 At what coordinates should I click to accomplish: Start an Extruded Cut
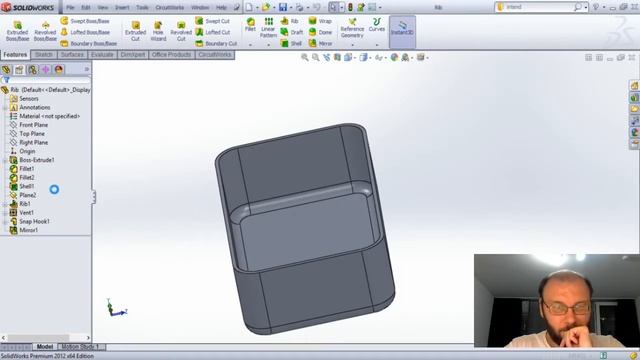(136, 31)
